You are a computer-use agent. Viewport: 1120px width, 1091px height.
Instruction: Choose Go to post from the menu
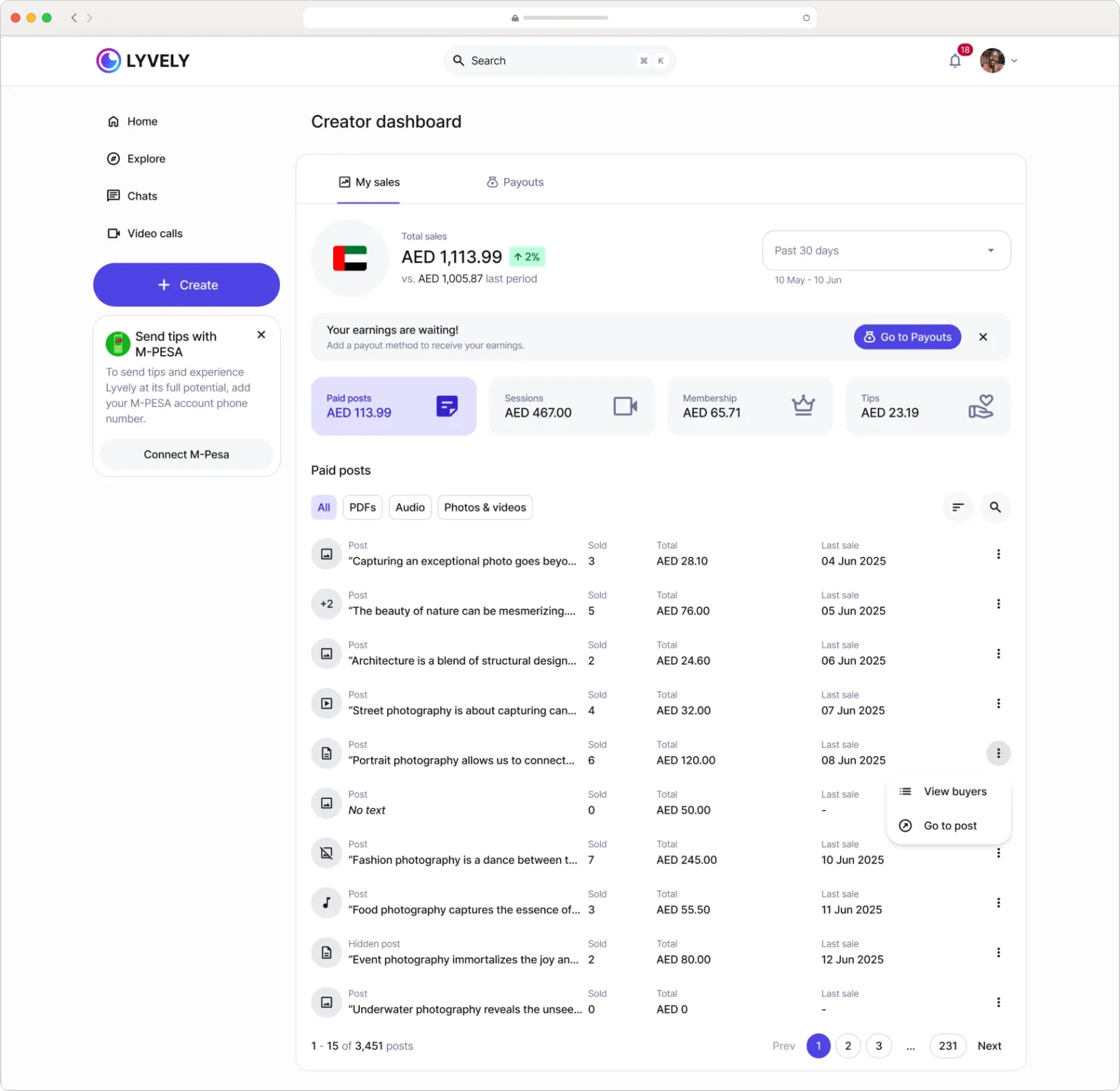pos(948,826)
